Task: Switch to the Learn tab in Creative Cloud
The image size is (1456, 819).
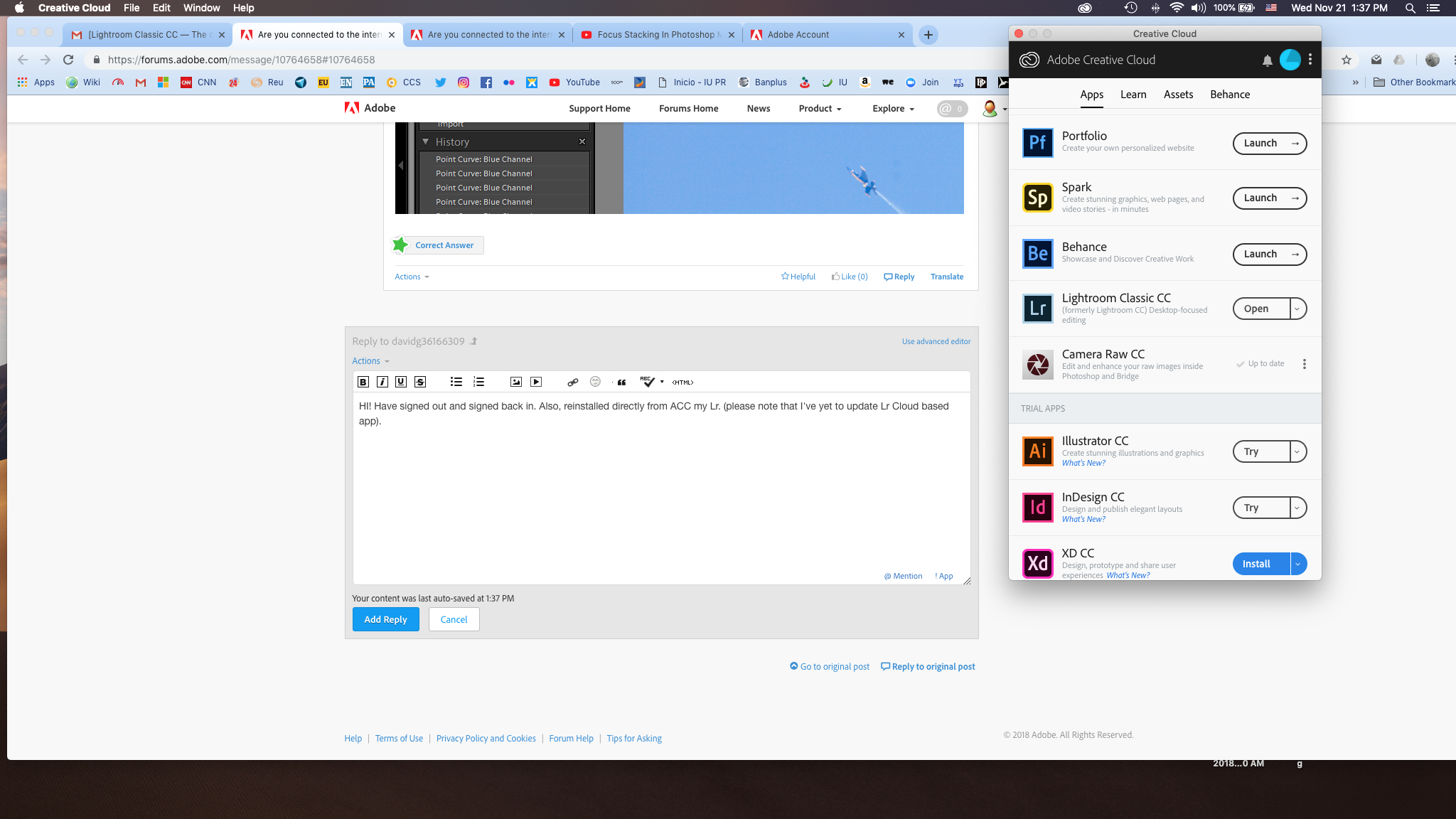Action: (x=1133, y=94)
